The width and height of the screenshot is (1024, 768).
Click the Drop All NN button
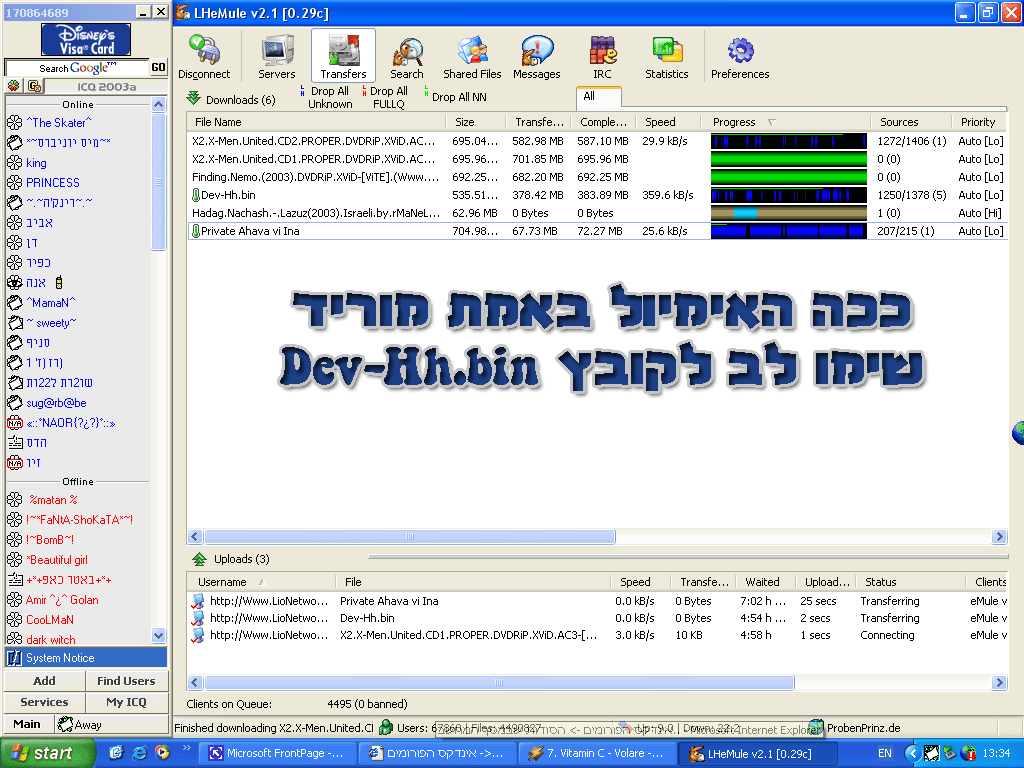pyautogui.click(x=455, y=97)
